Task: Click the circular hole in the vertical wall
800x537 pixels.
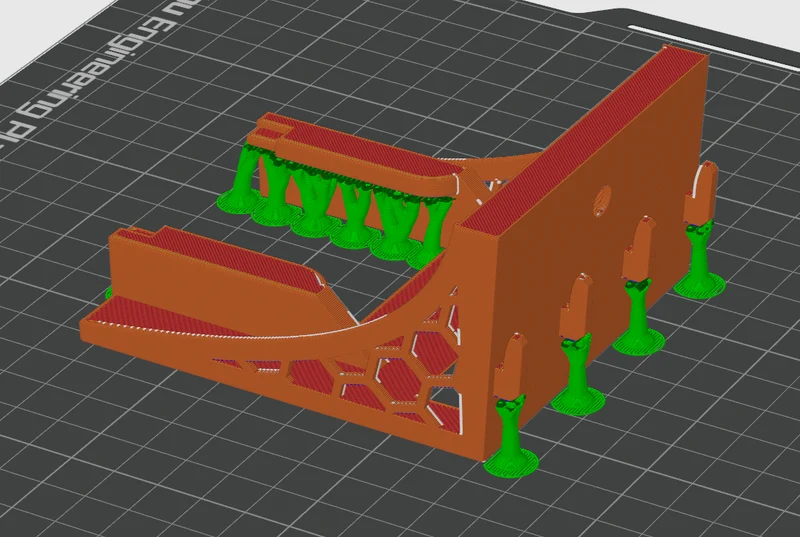Action: (602, 200)
